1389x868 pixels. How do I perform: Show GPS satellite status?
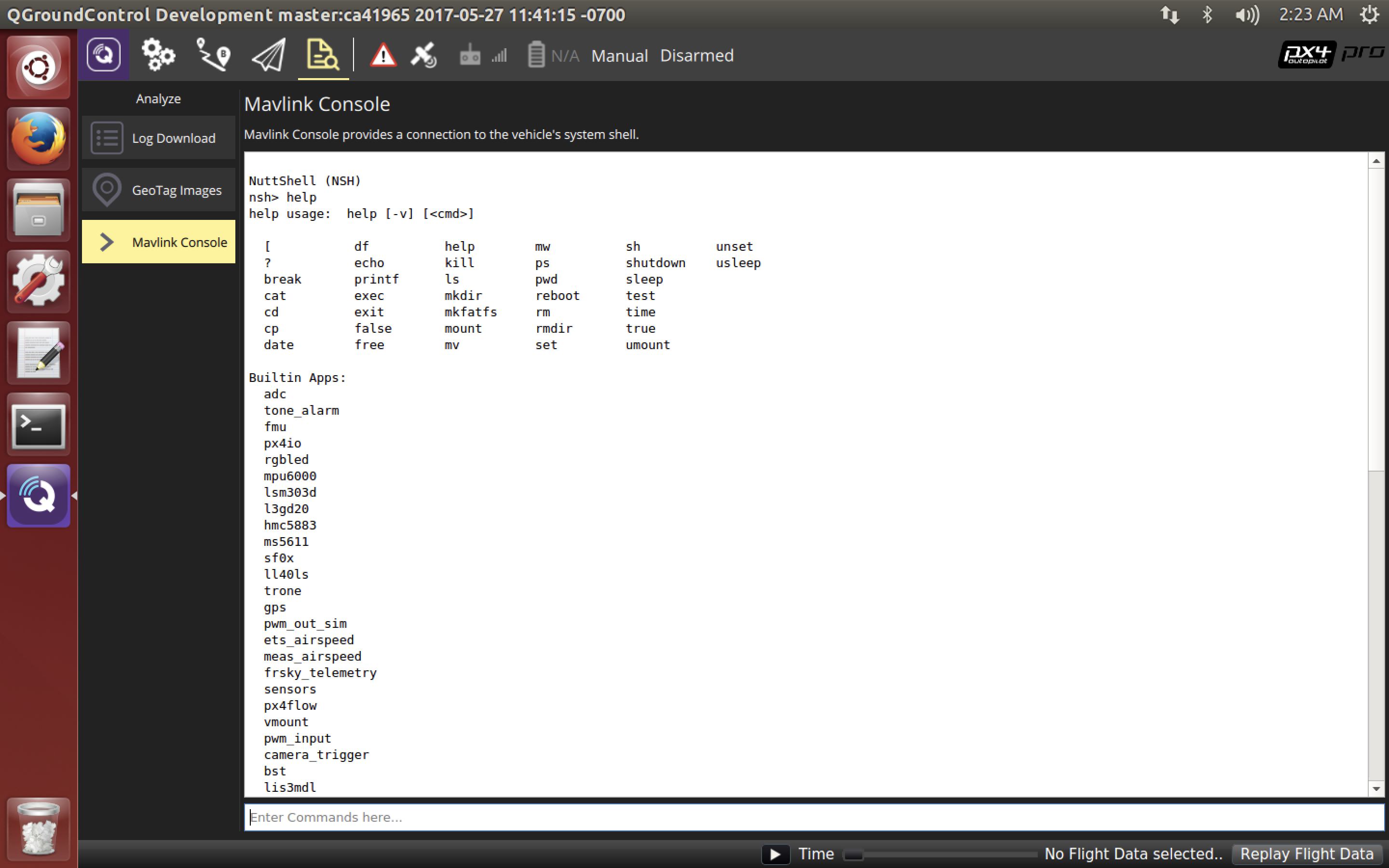point(423,55)
